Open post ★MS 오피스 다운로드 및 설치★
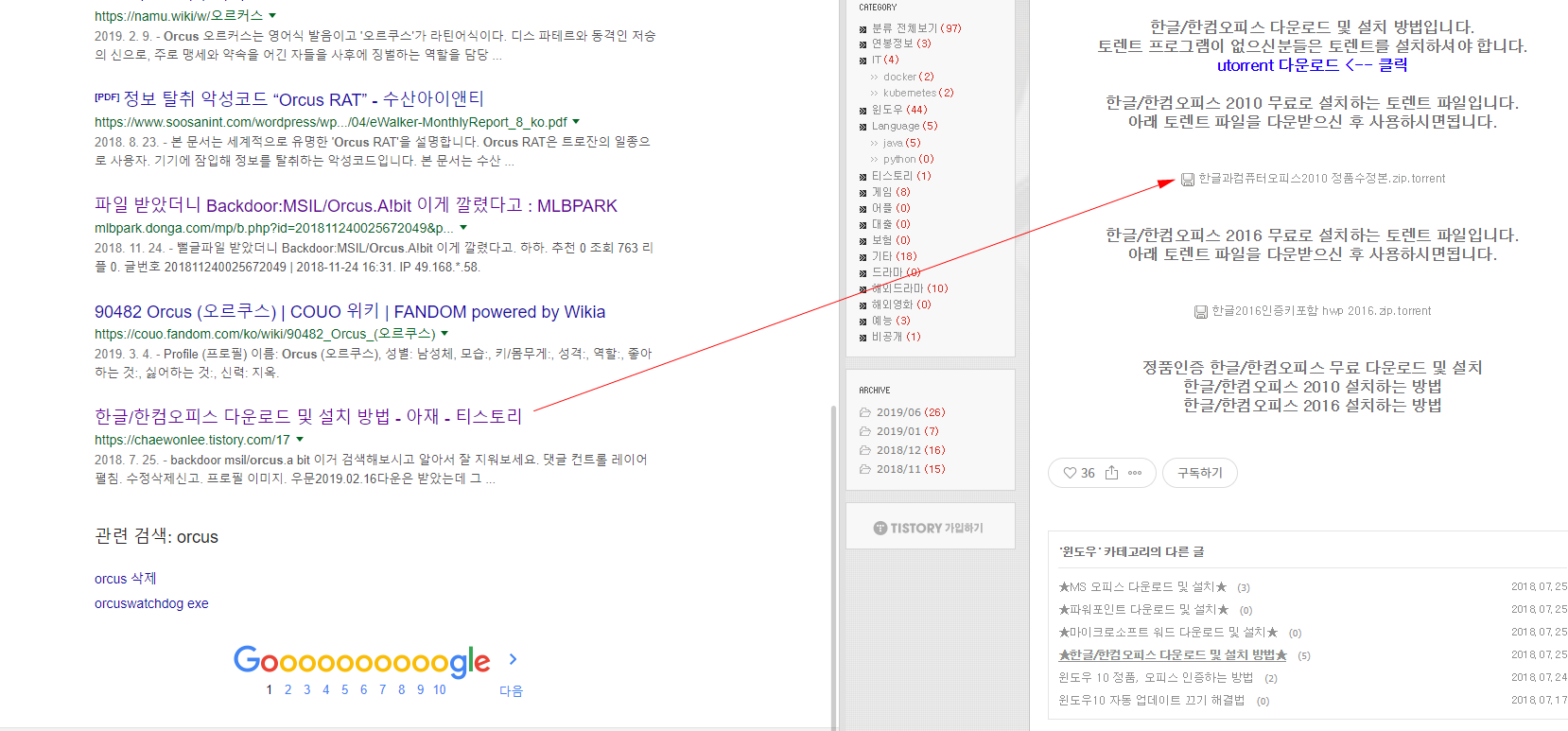 pyautogui.click(x=1142, y=587)
